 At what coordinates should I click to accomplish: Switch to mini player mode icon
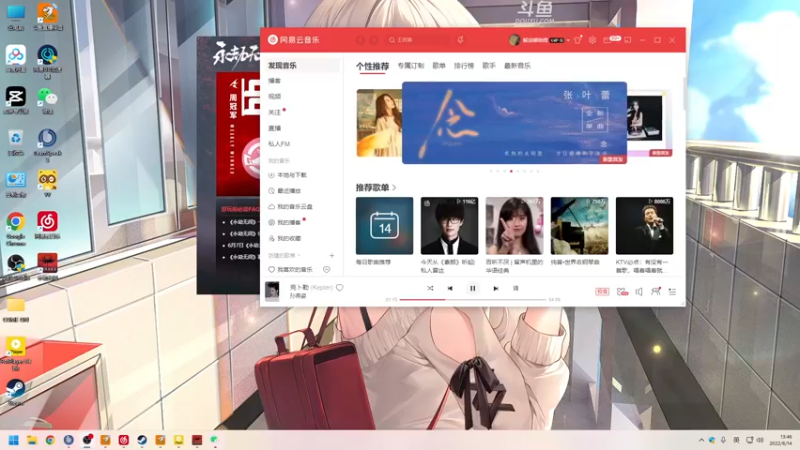[x=628, y=40]
